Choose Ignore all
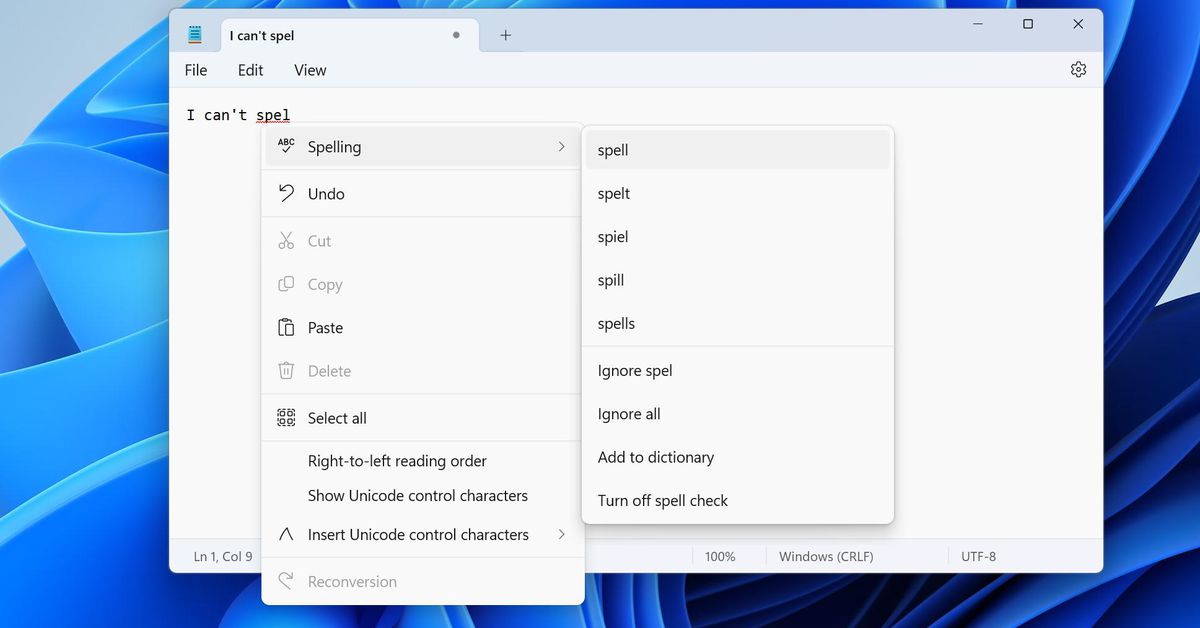 tap(737, 414)
